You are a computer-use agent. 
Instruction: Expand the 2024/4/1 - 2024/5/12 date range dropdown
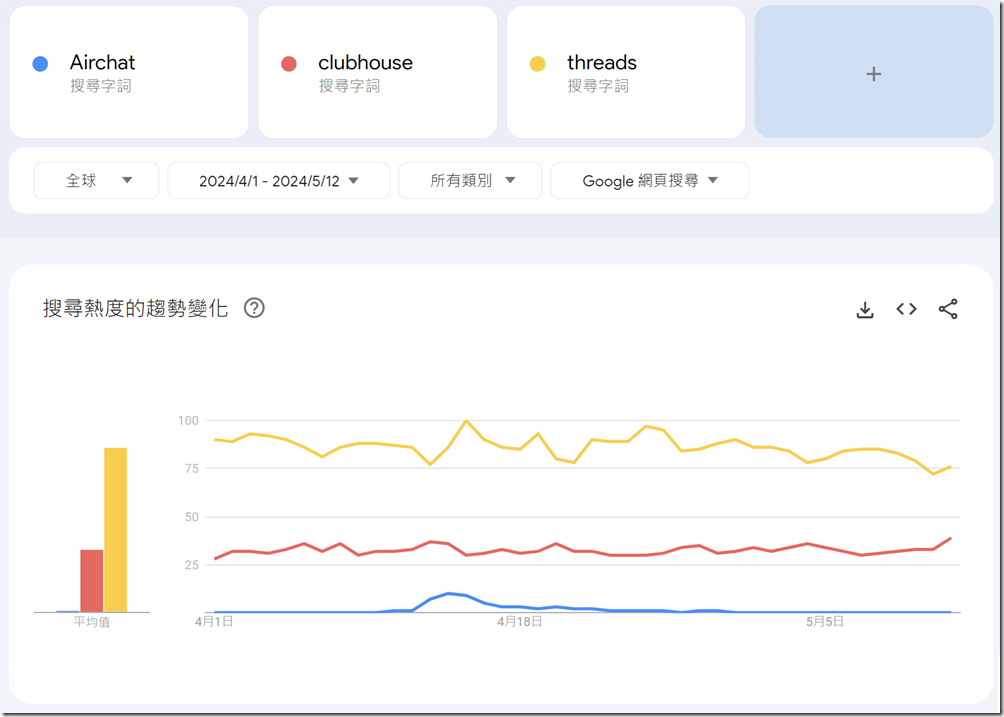(x=278, y=181)
